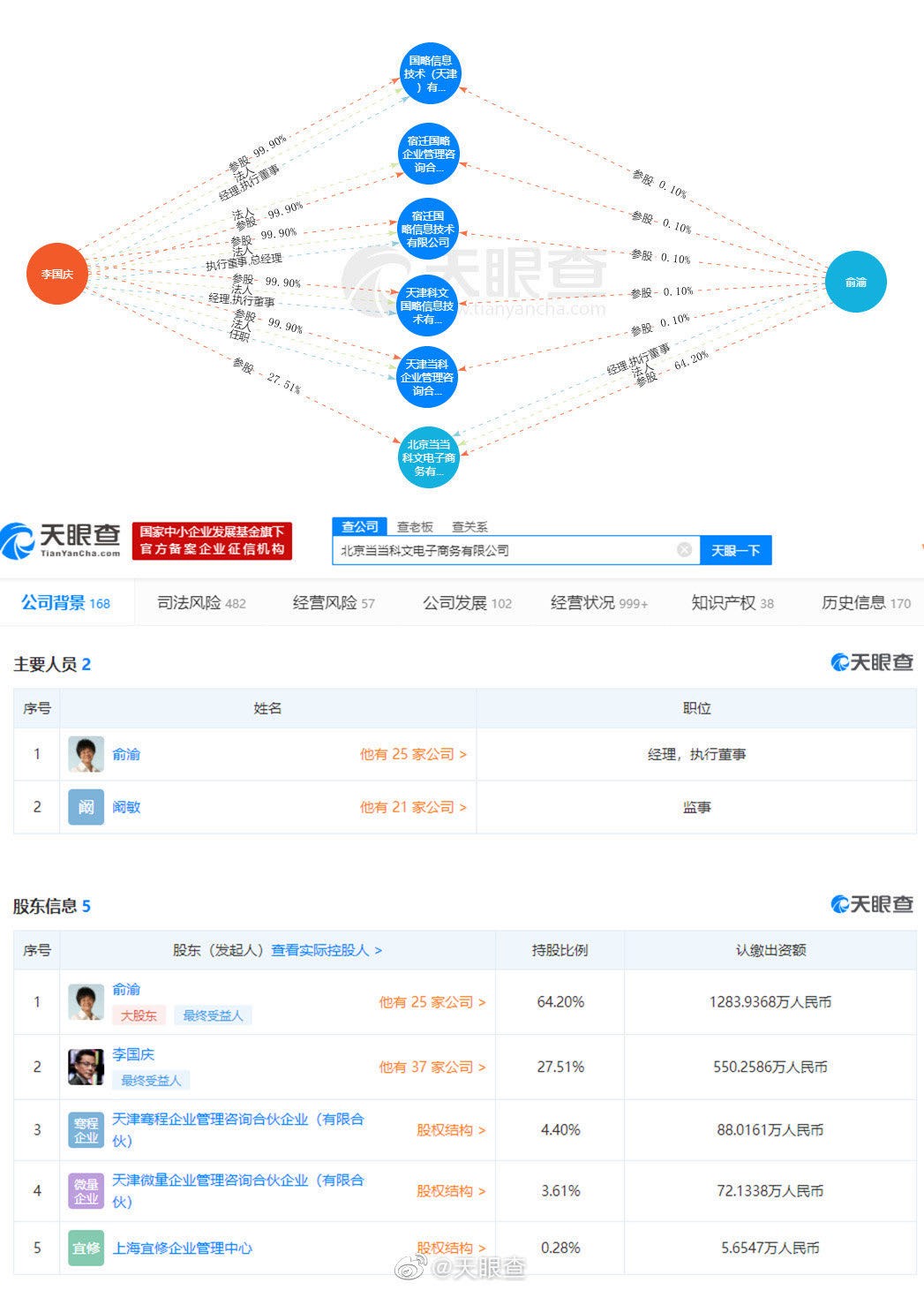Open the 司法风险 482 tab
Viewport: 924px width, 1290px height.
click(x=201, y=603)
